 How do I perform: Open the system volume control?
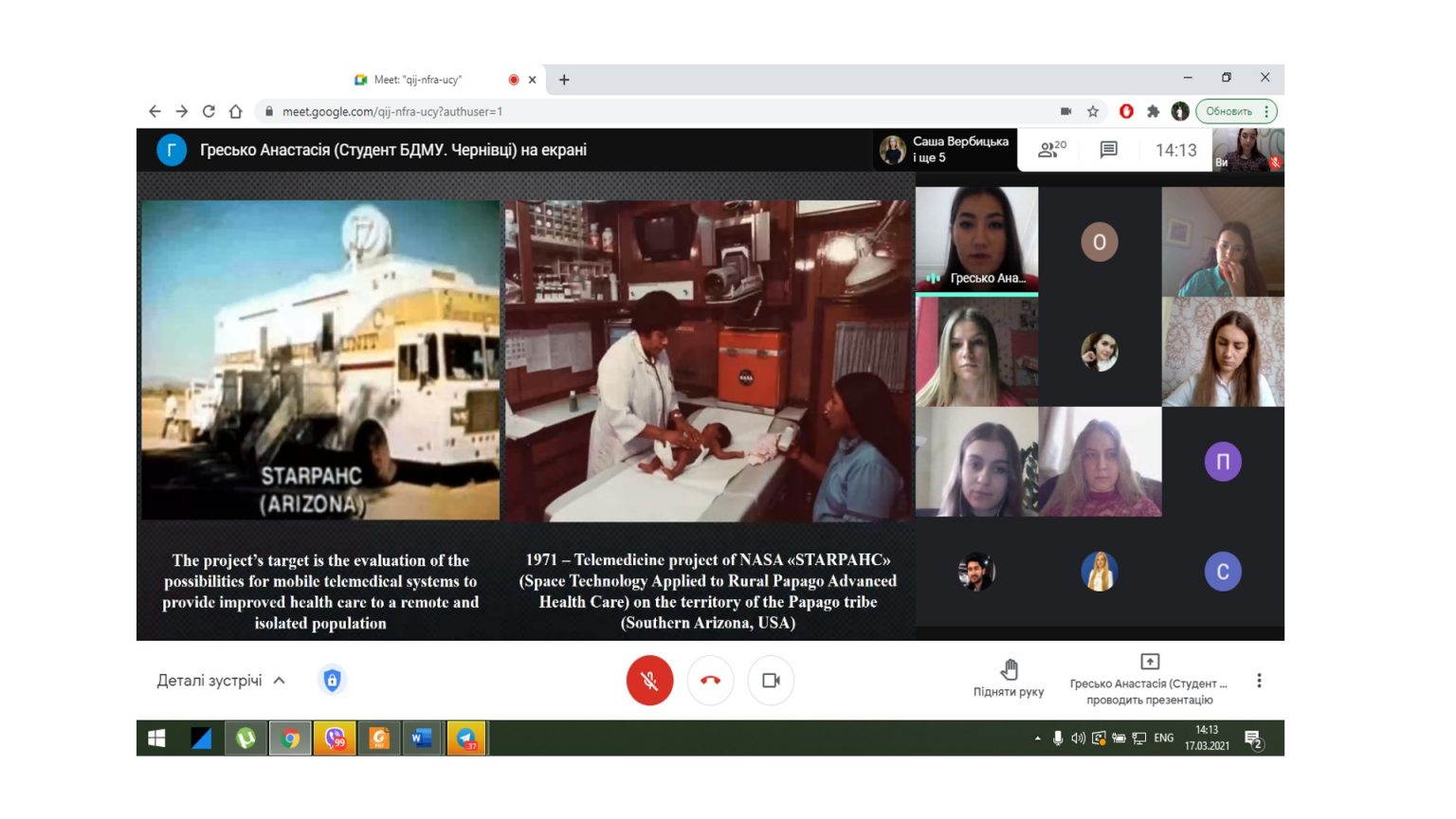(x=1078, y=738)
